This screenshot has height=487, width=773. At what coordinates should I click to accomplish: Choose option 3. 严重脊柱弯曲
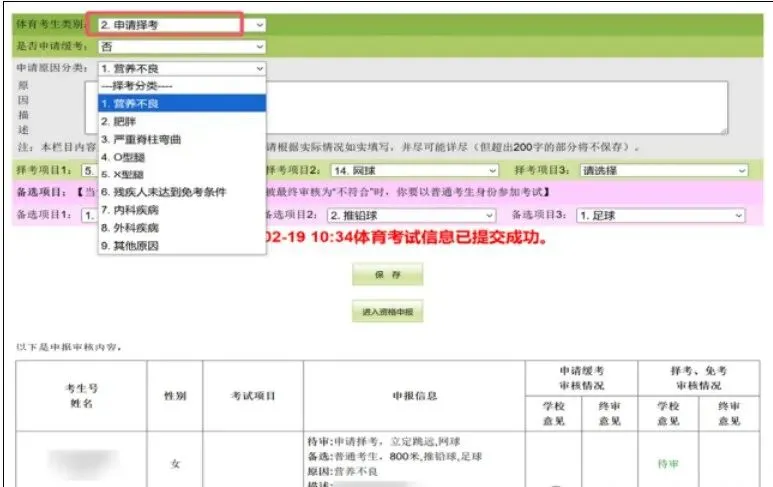[x=182, y=139]
